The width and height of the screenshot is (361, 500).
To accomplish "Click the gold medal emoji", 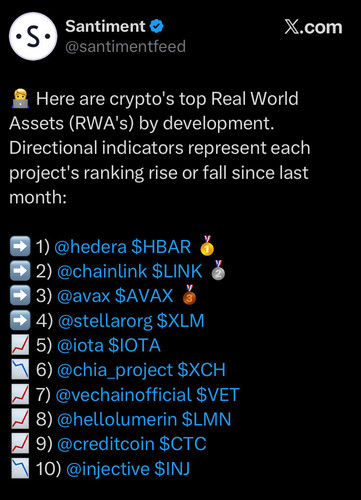I will pos(207,246).
